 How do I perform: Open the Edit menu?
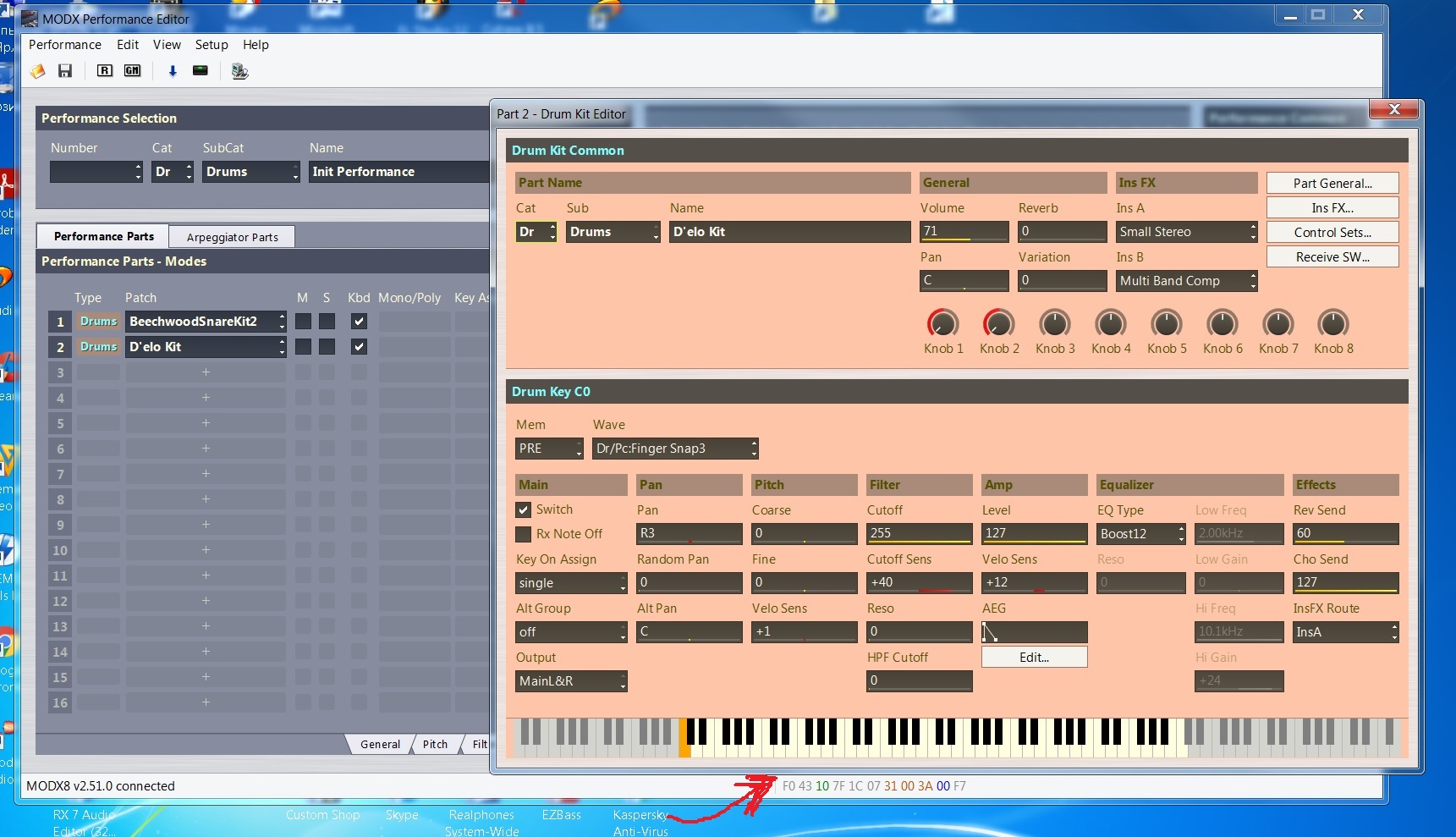coord(128,45)
